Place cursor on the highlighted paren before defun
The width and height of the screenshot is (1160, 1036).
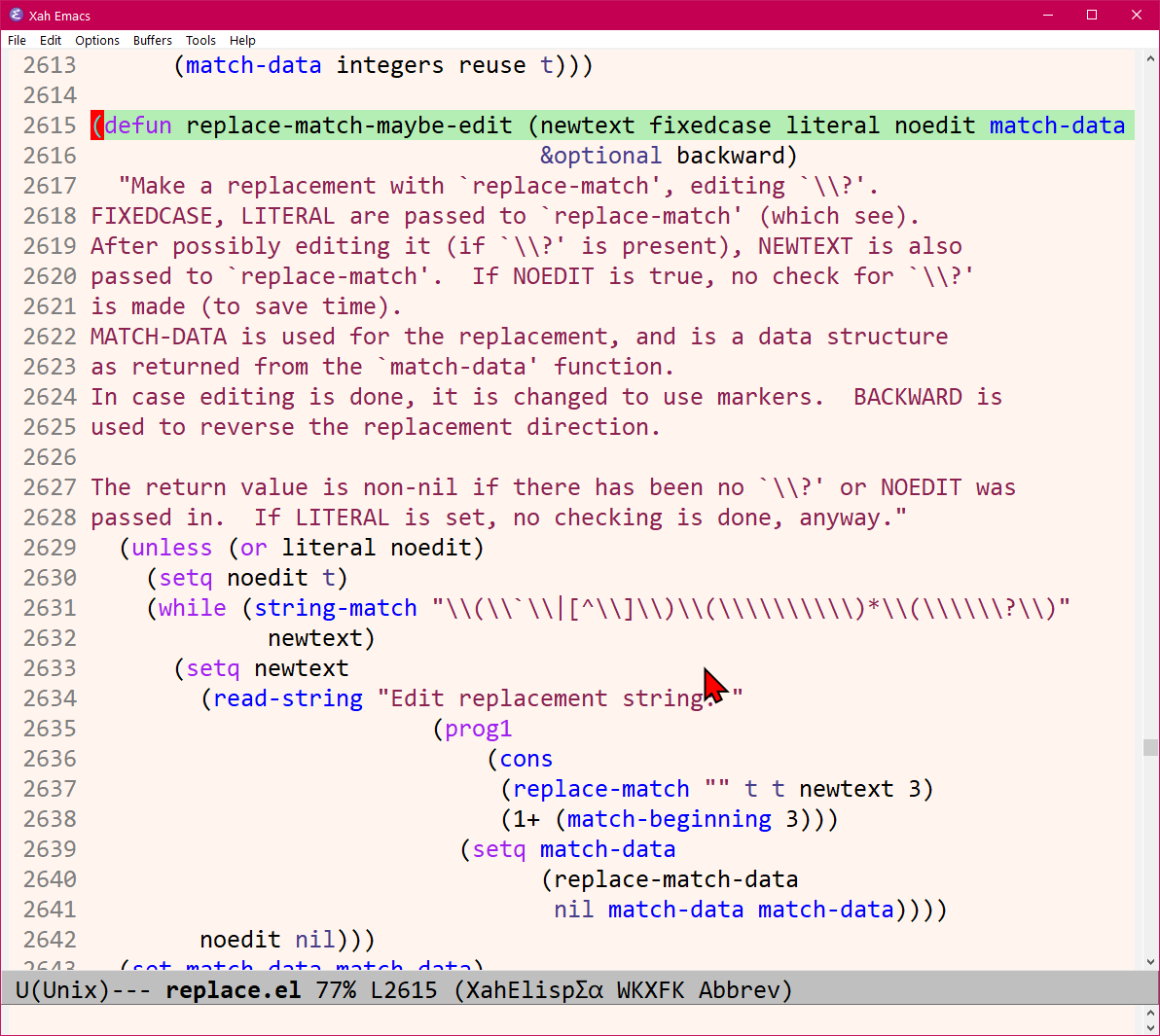[x=97, y=125]
